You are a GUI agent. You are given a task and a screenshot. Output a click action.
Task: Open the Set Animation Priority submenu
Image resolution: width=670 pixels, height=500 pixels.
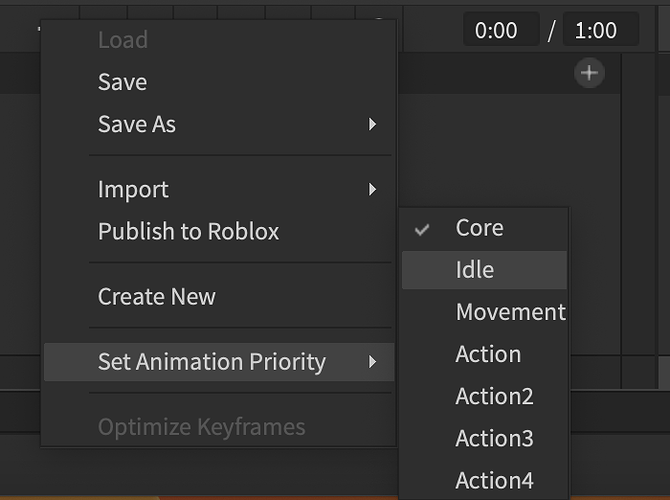(212, 361)
